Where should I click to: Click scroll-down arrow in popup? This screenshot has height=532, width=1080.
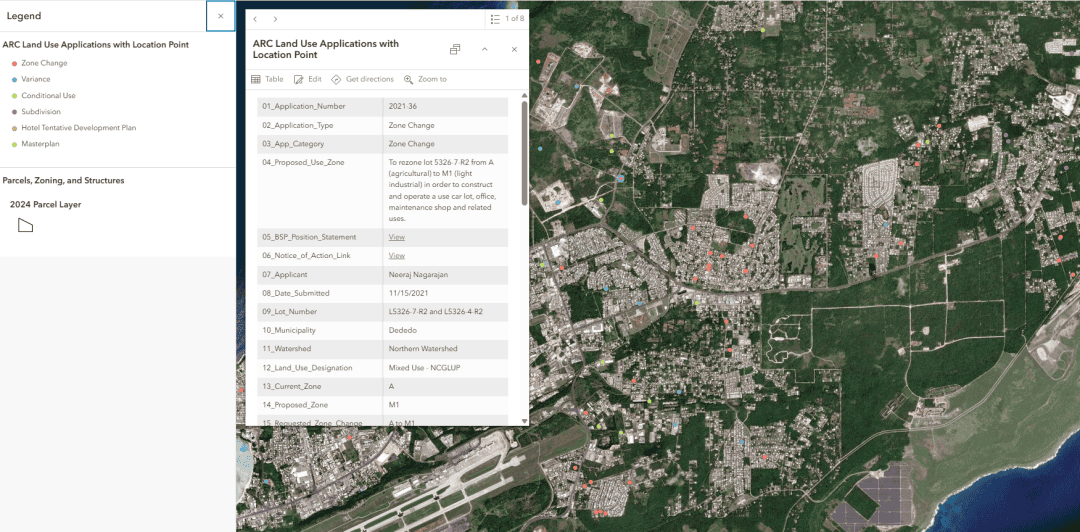pos(523,421)
